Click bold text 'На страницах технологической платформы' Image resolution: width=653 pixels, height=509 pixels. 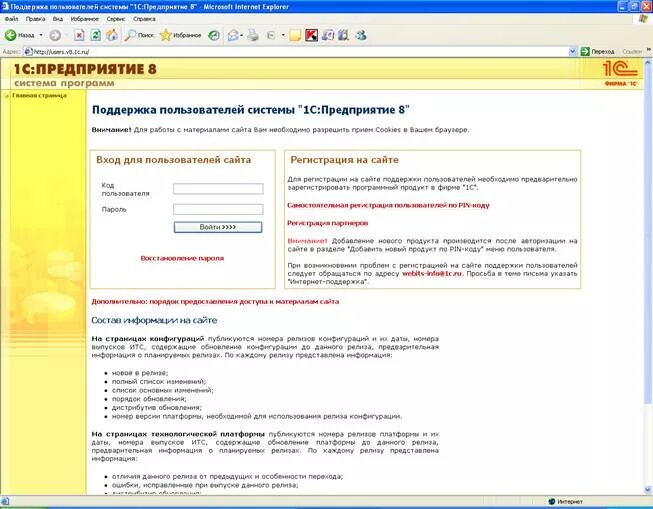[x=178, y=434]
